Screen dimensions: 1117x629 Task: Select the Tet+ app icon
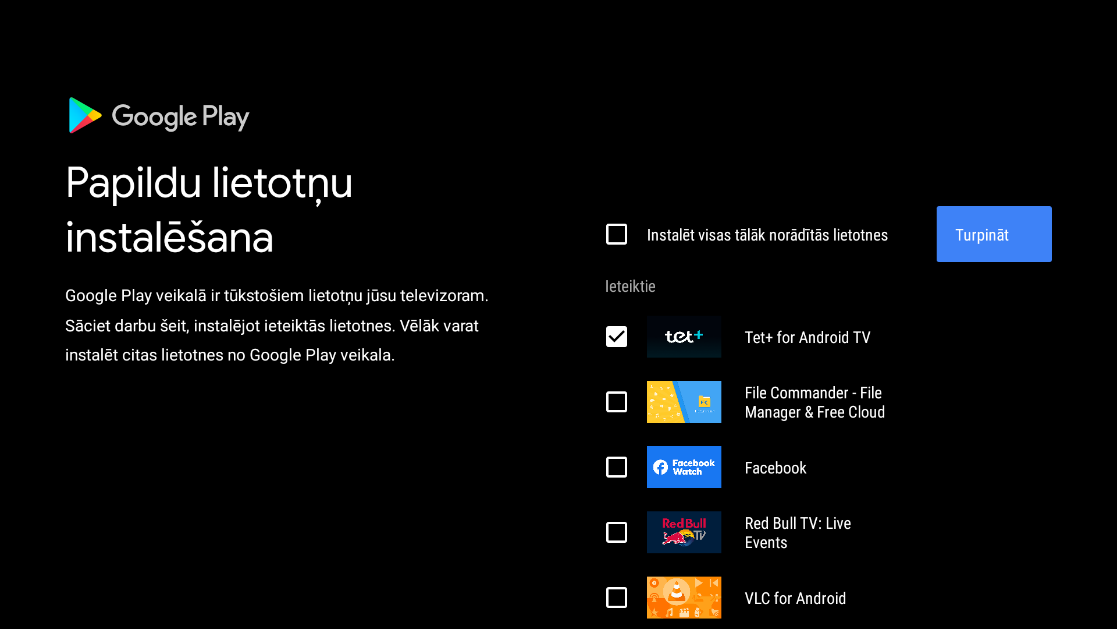coord(684,337)
